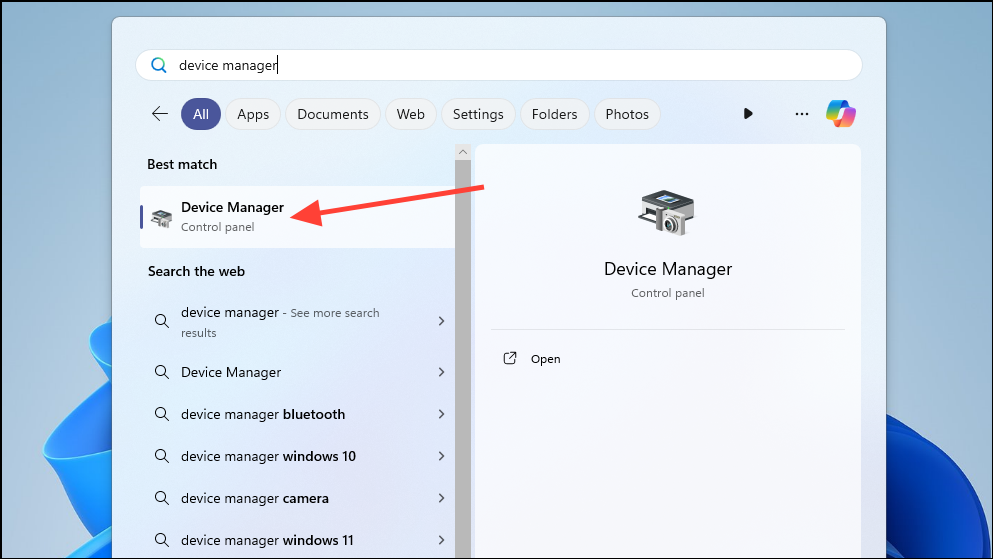This screenshot has height=559, width=993.
Task: Expand 'device manager - See more search results' chevron
Action: pos(441,321)
